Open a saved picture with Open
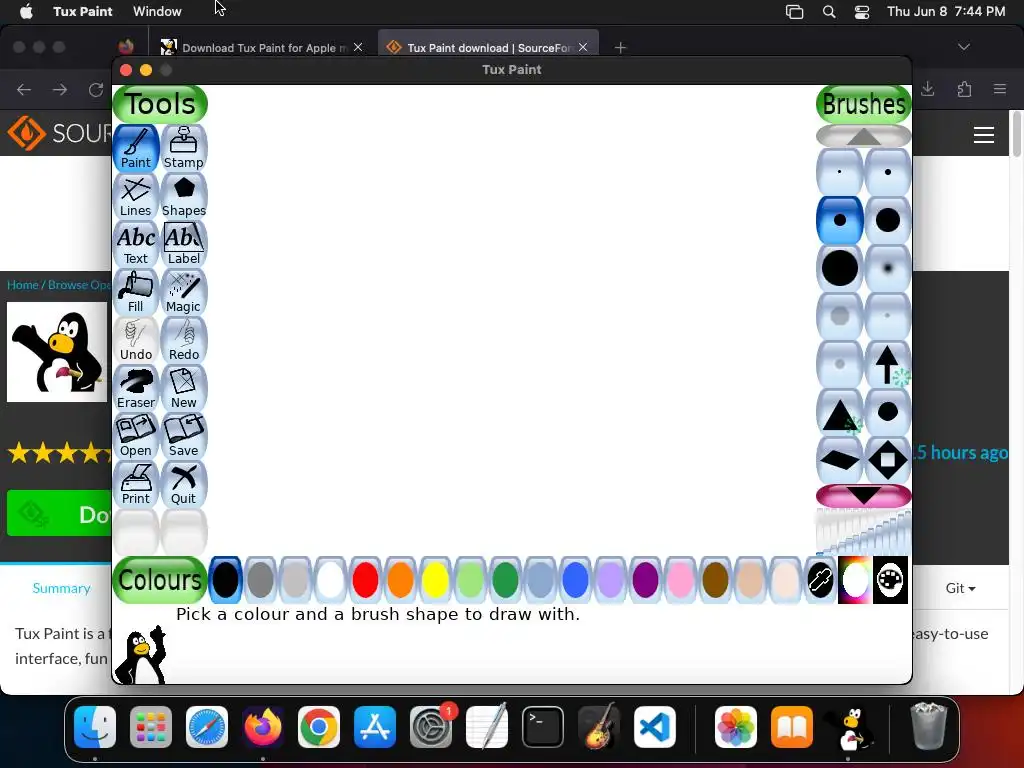 (x=136, y=436)
